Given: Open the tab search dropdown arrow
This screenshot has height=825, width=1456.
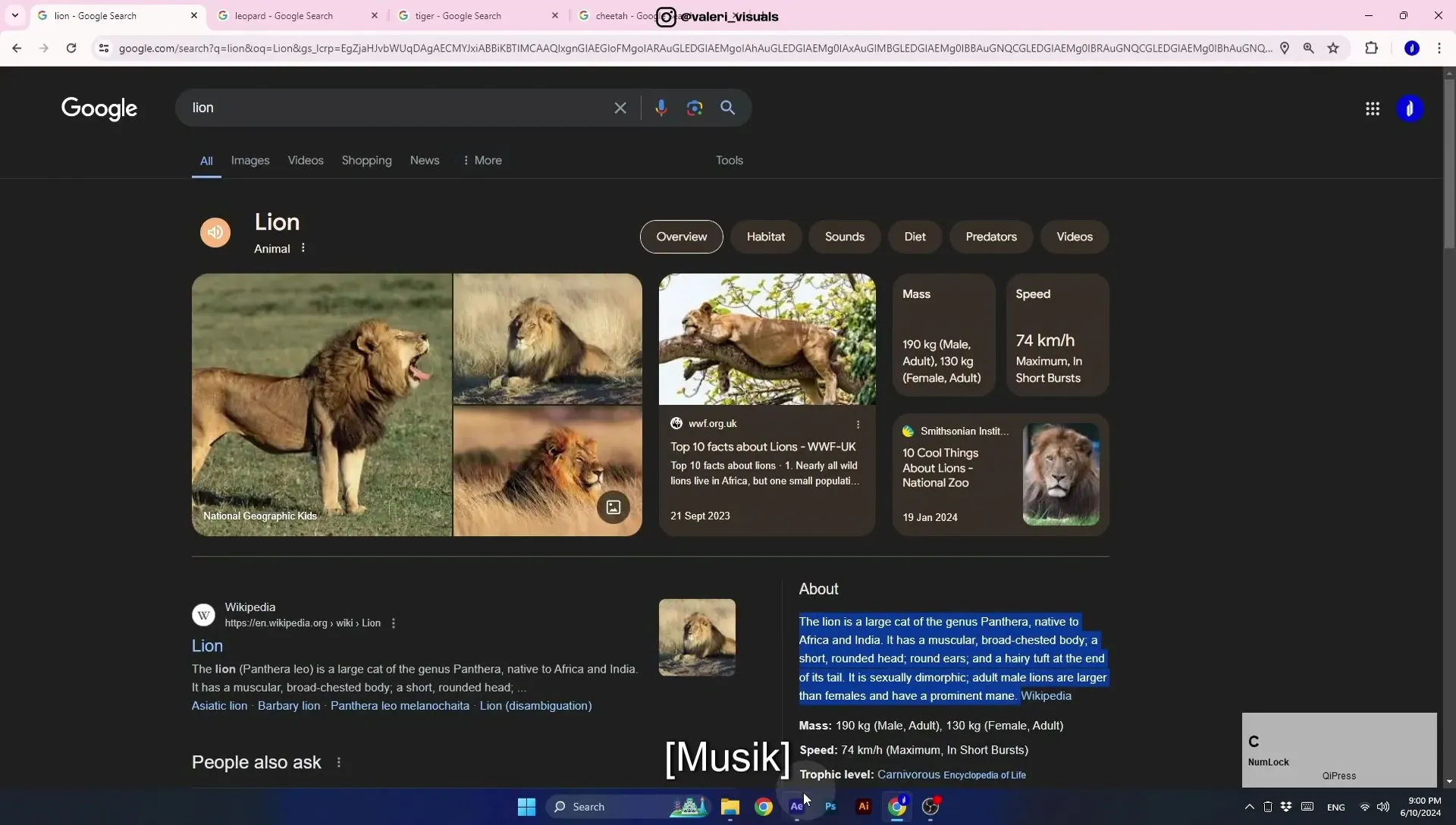Looking at the screenshot, I should coord(15,15).
